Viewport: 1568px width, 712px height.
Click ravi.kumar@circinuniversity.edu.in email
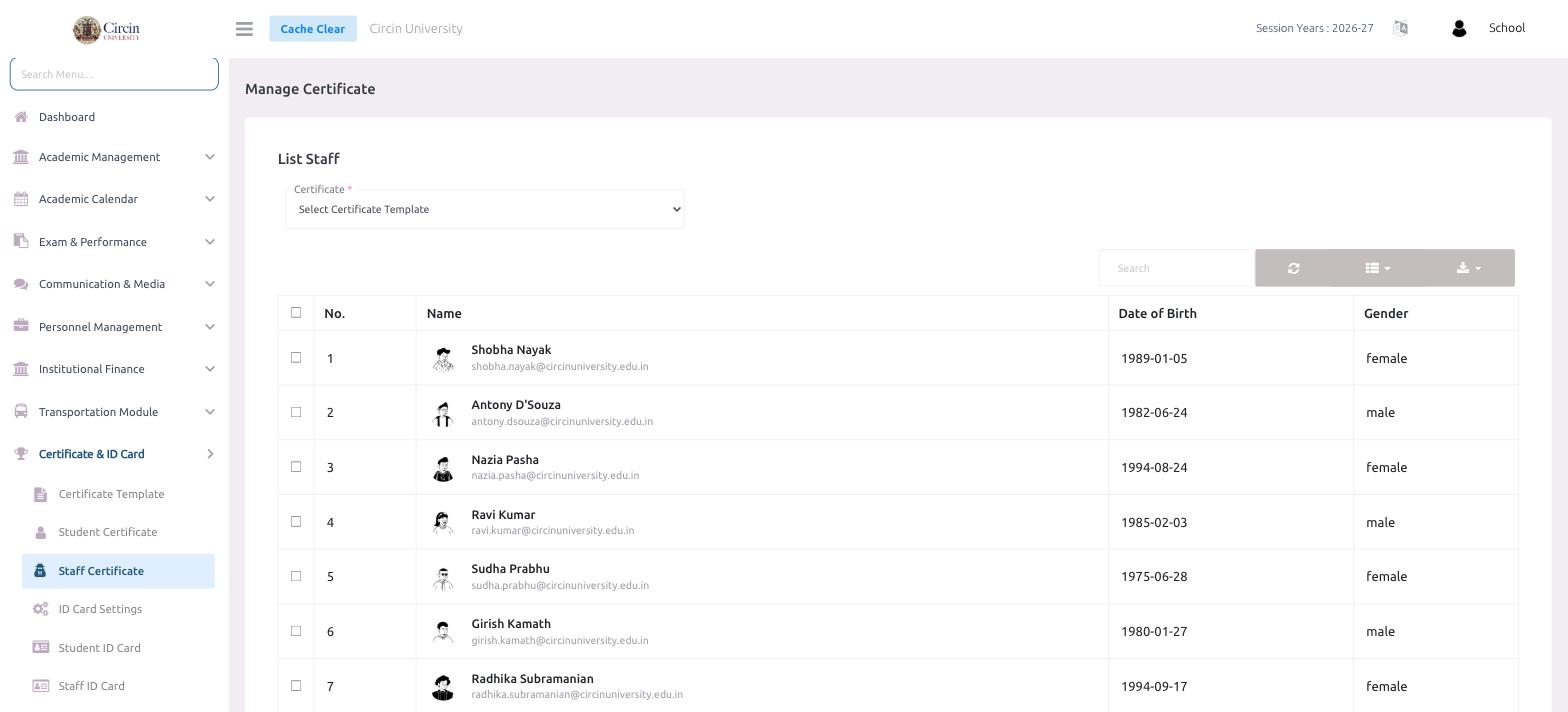[553, 531]
